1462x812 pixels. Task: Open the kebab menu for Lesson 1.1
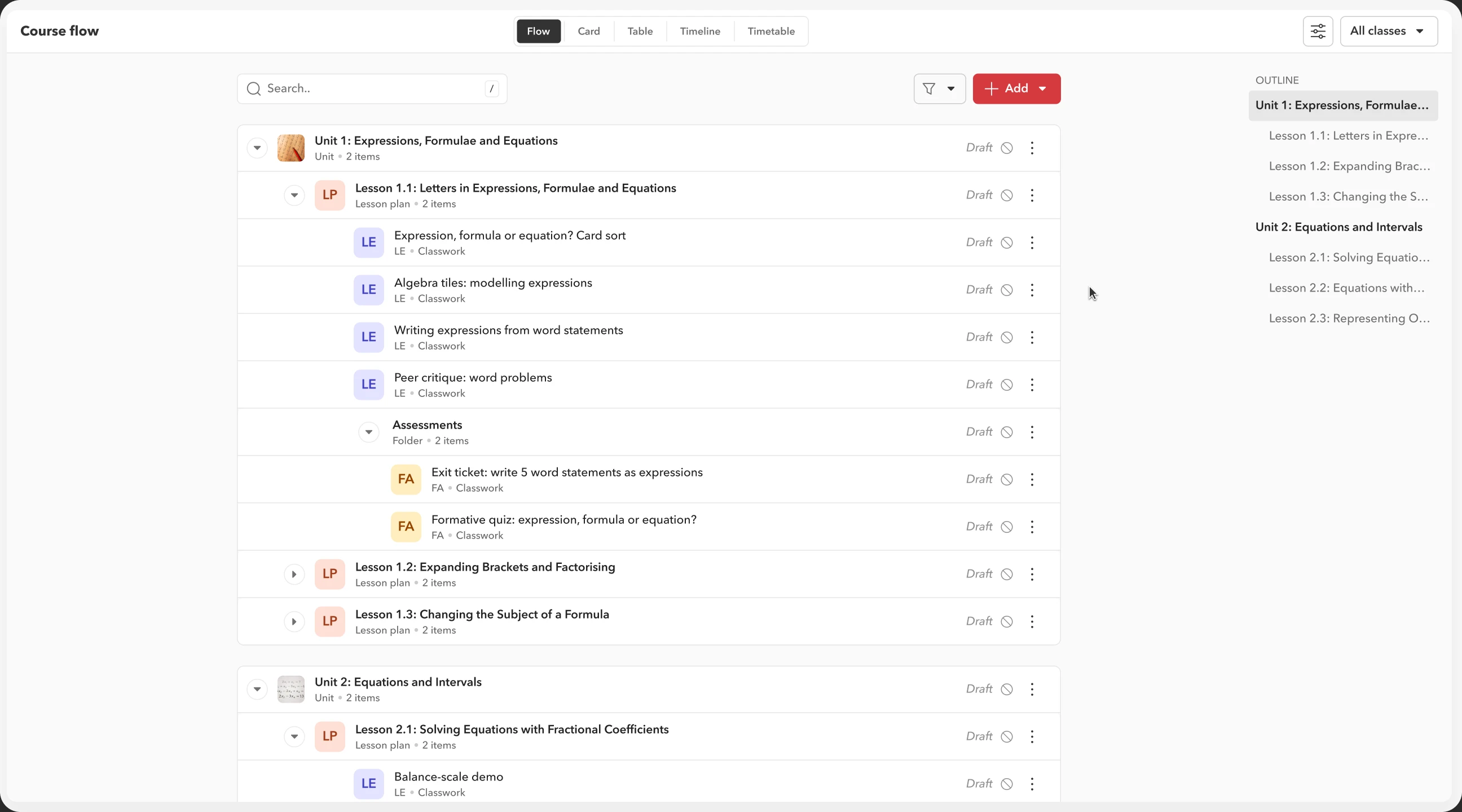click(1032, 195)
